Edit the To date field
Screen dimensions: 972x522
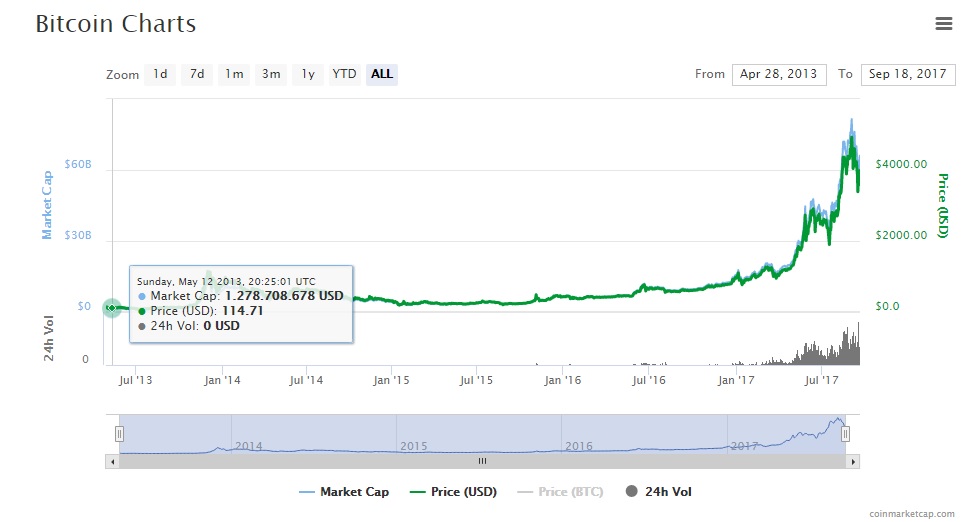908,74
